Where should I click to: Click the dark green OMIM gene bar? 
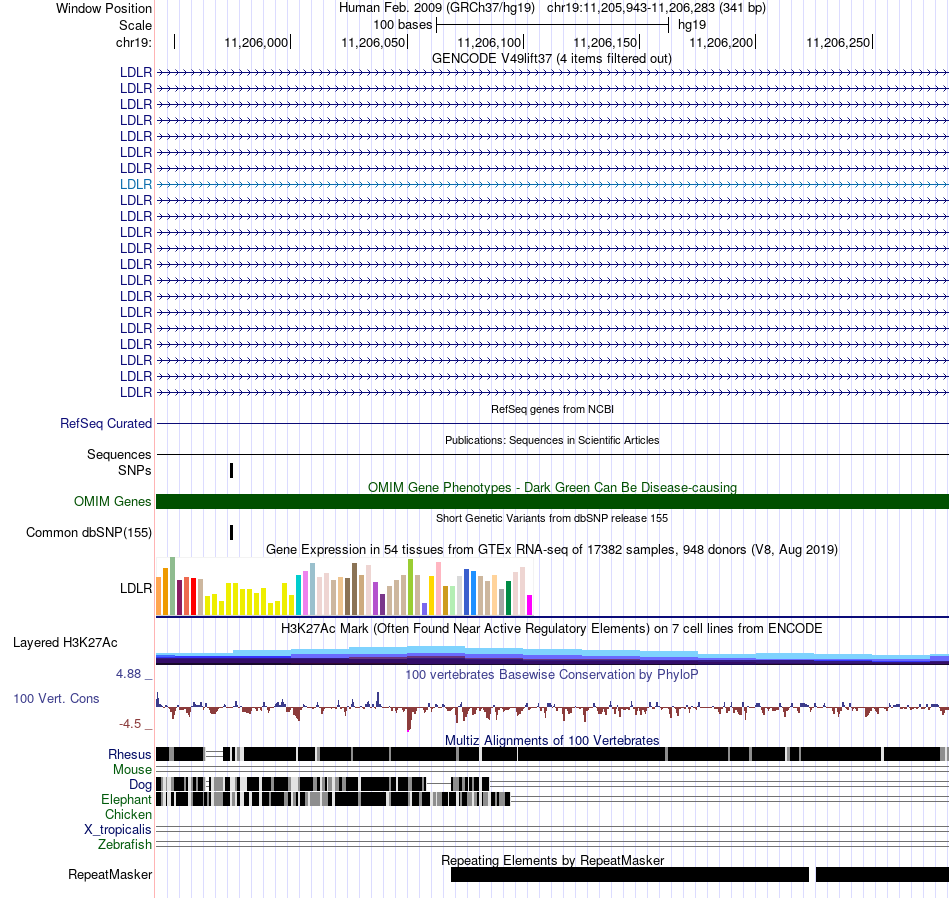tap(552, 501)
